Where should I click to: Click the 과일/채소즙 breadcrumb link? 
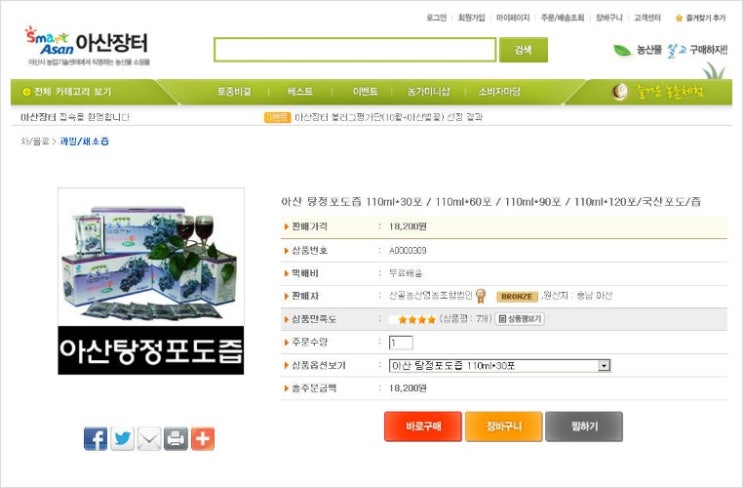[84, 141]
